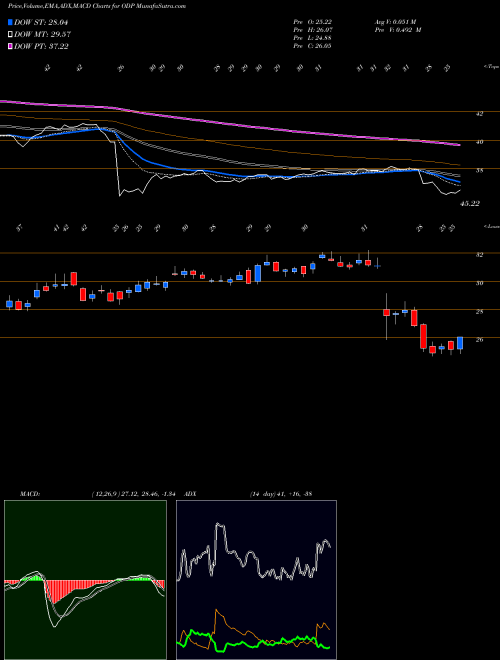500x660 pixels.
Task: Click the 'Avg V: 0.651 M' value
Action: [x=394, y=21]
